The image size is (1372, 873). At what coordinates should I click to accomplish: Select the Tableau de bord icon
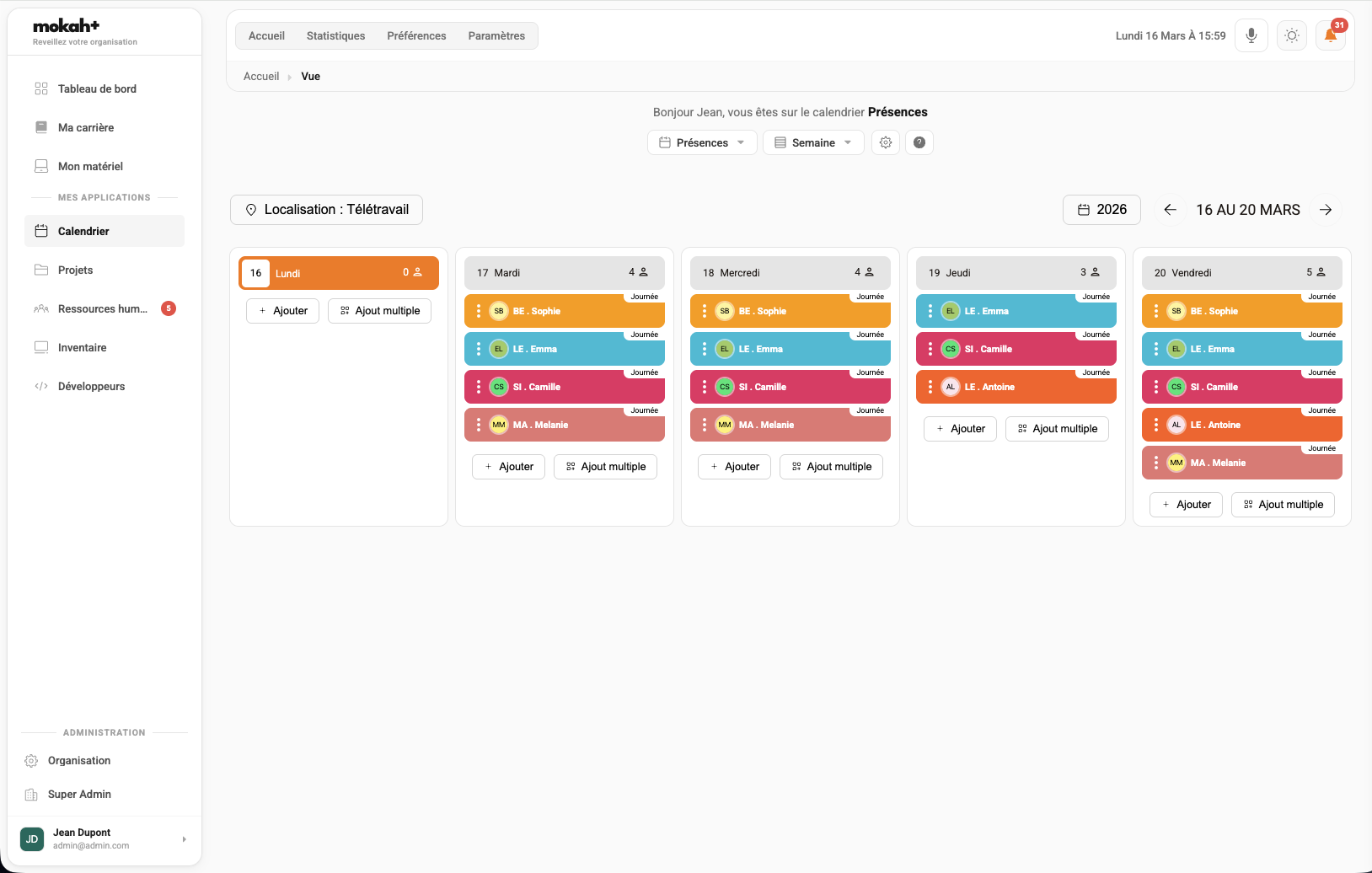tap(41, 88)
